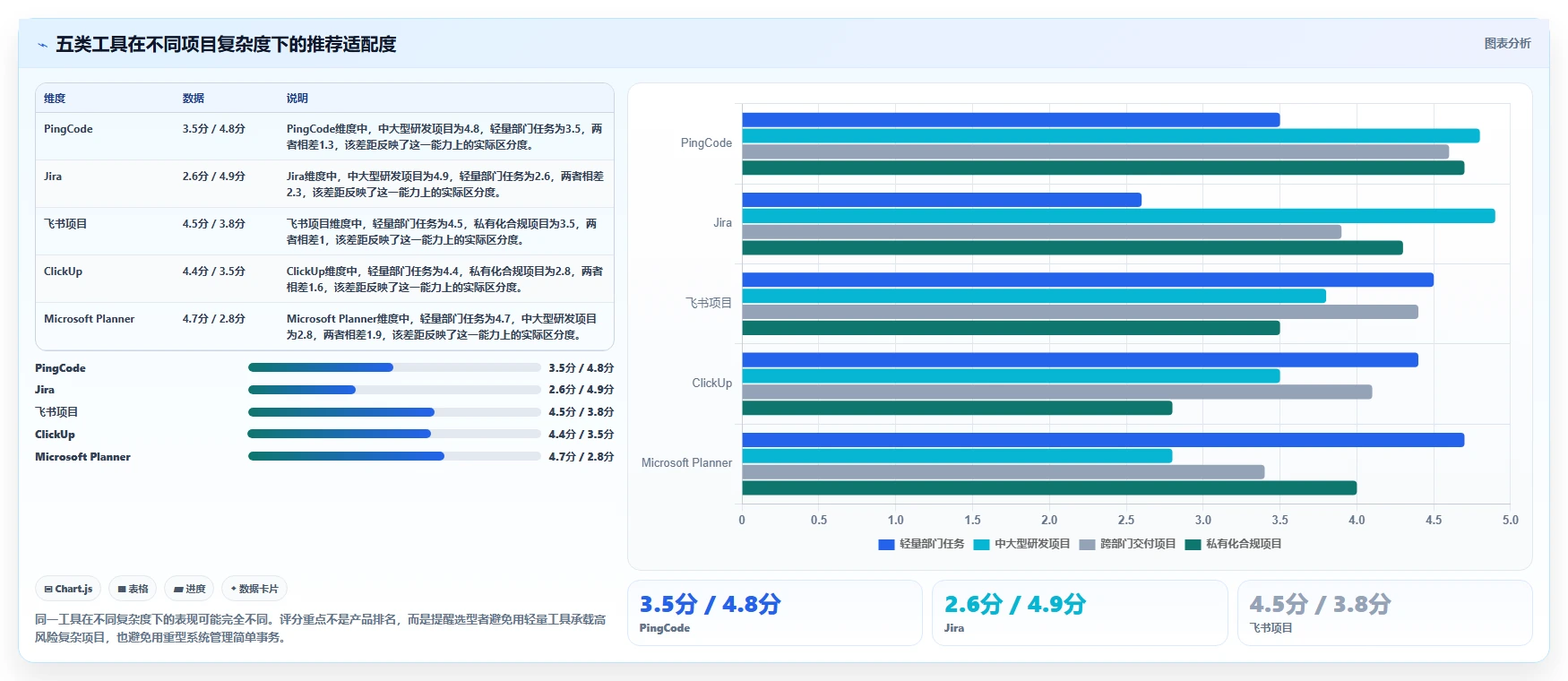
Task: Click the 飞书项目 progress bar
Action: point(394,412)
